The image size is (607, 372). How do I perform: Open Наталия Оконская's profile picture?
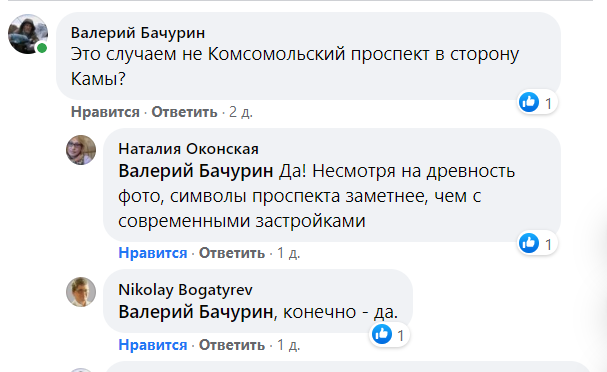81,150
